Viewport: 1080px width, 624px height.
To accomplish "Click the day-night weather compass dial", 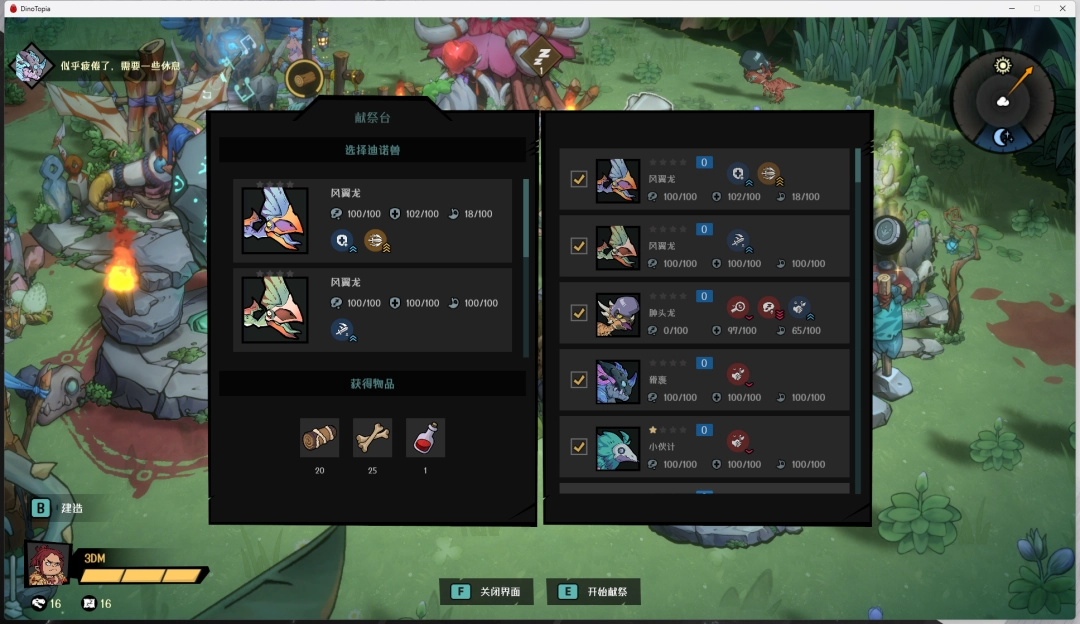I will pos(1003,101).
